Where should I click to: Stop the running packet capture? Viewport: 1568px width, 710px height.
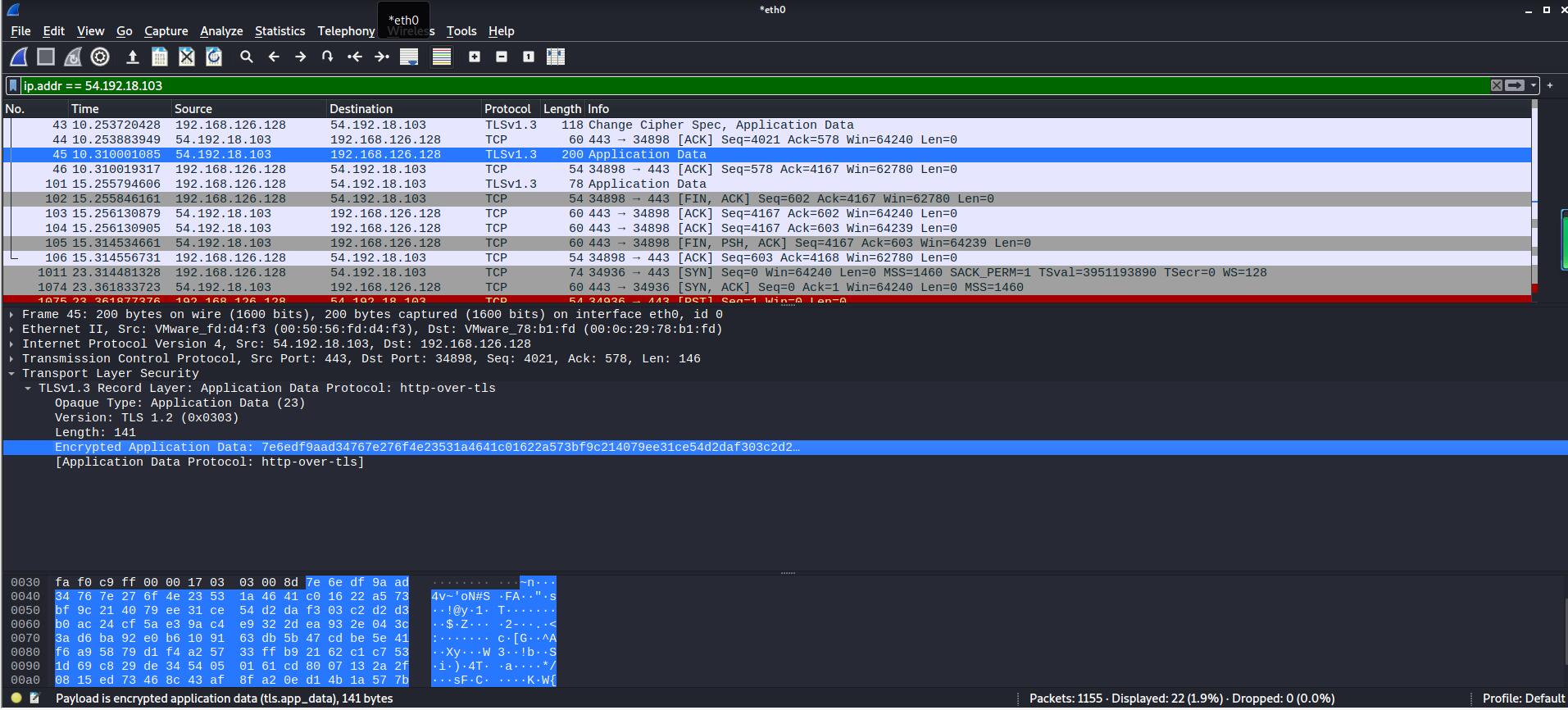pyautogui.click(x=46, y=57)
